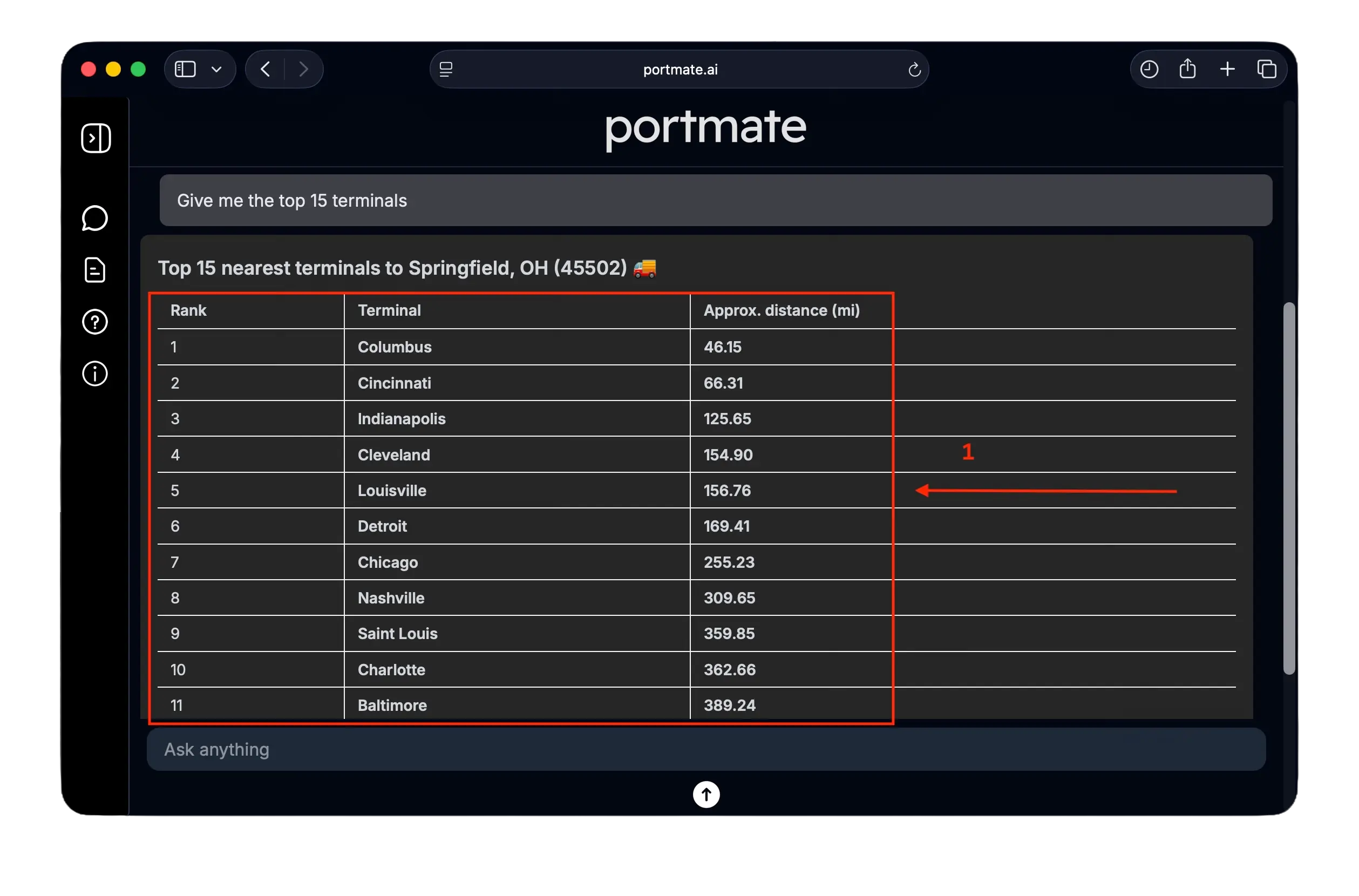Click the Ask anything input field
The height and width of the screenshot is (896, 1359).
[x=706, y=749]
